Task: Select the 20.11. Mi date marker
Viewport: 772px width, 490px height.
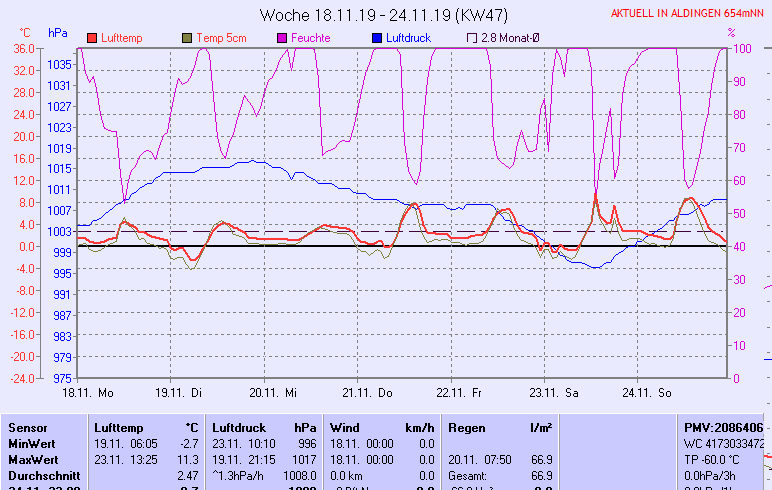Action: point(273,393)
